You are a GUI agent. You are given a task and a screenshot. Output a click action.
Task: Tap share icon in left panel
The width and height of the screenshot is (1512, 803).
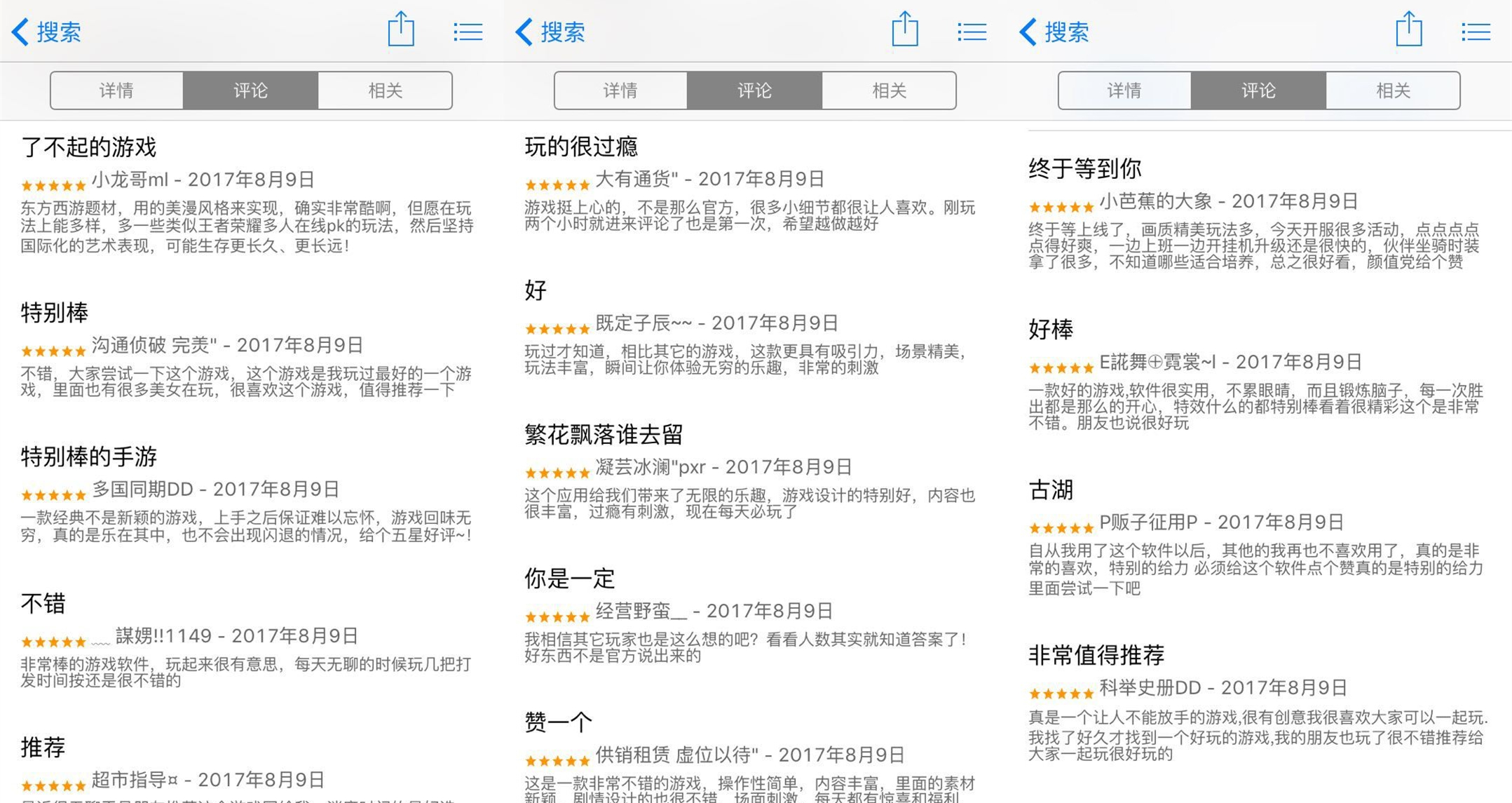click(x=401, y=30)
